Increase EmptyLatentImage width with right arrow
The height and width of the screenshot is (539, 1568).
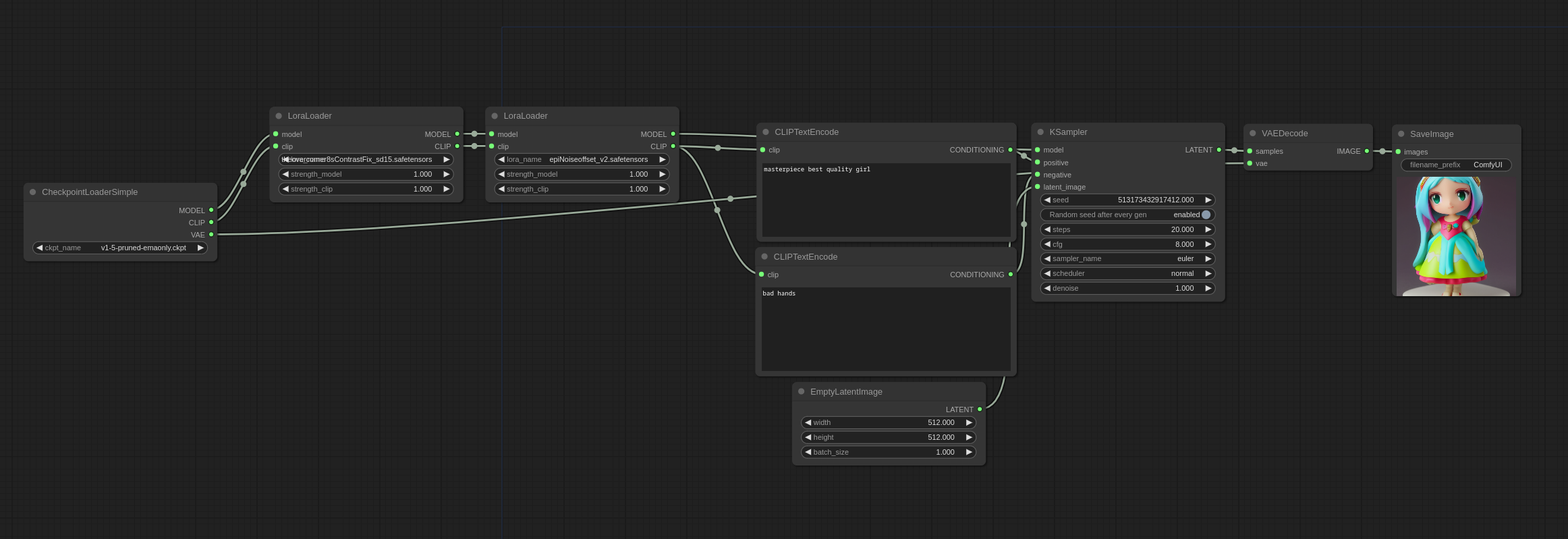pyautogui.click(x=969, y=423)
